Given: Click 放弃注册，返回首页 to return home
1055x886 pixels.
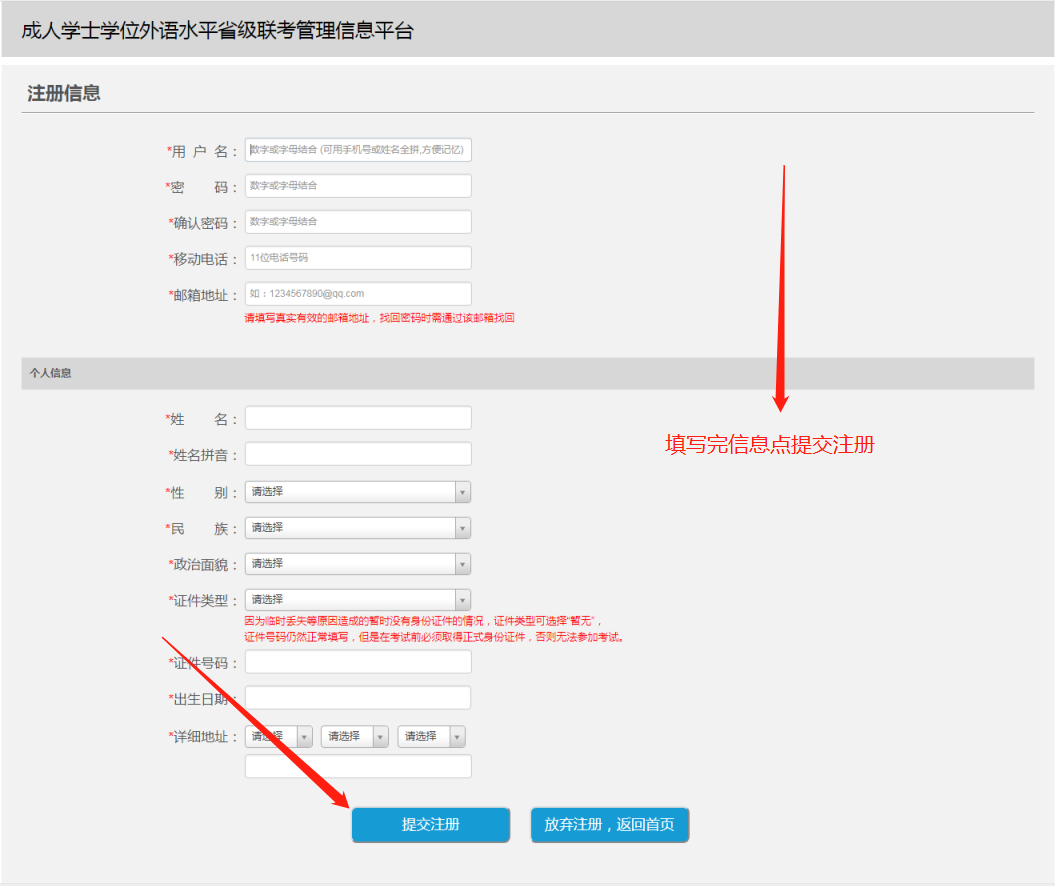Looking at the screenshot, I should pyautogui.click(x=609, y=825).
